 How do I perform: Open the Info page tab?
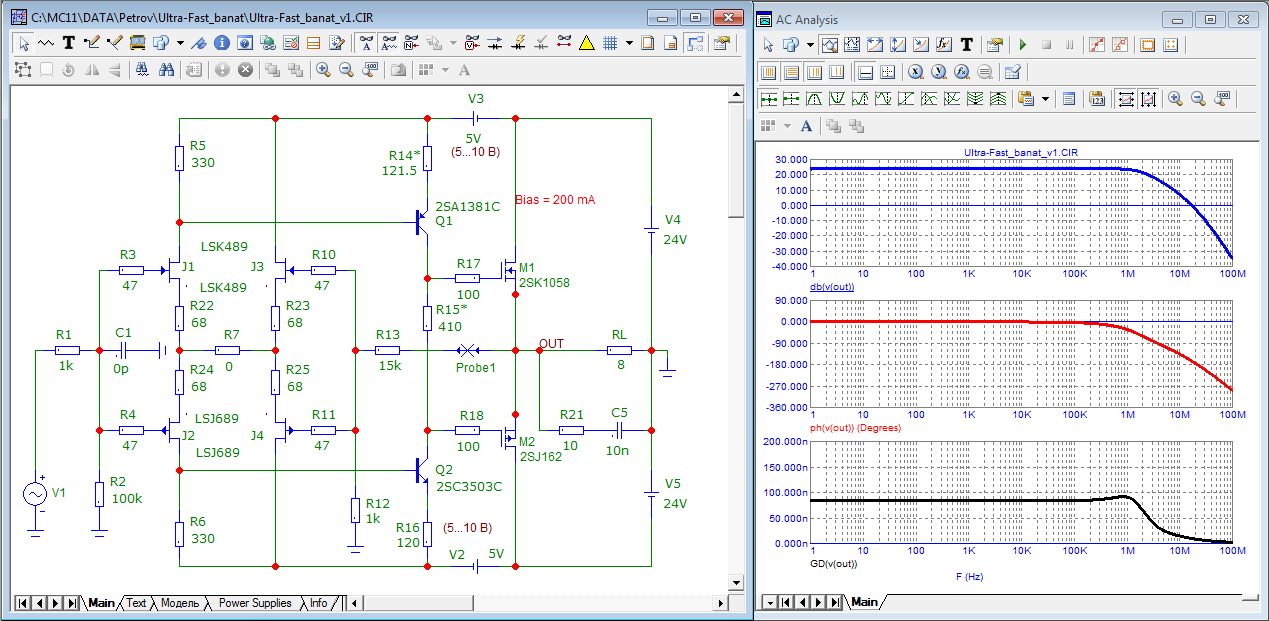pos(318,603)
